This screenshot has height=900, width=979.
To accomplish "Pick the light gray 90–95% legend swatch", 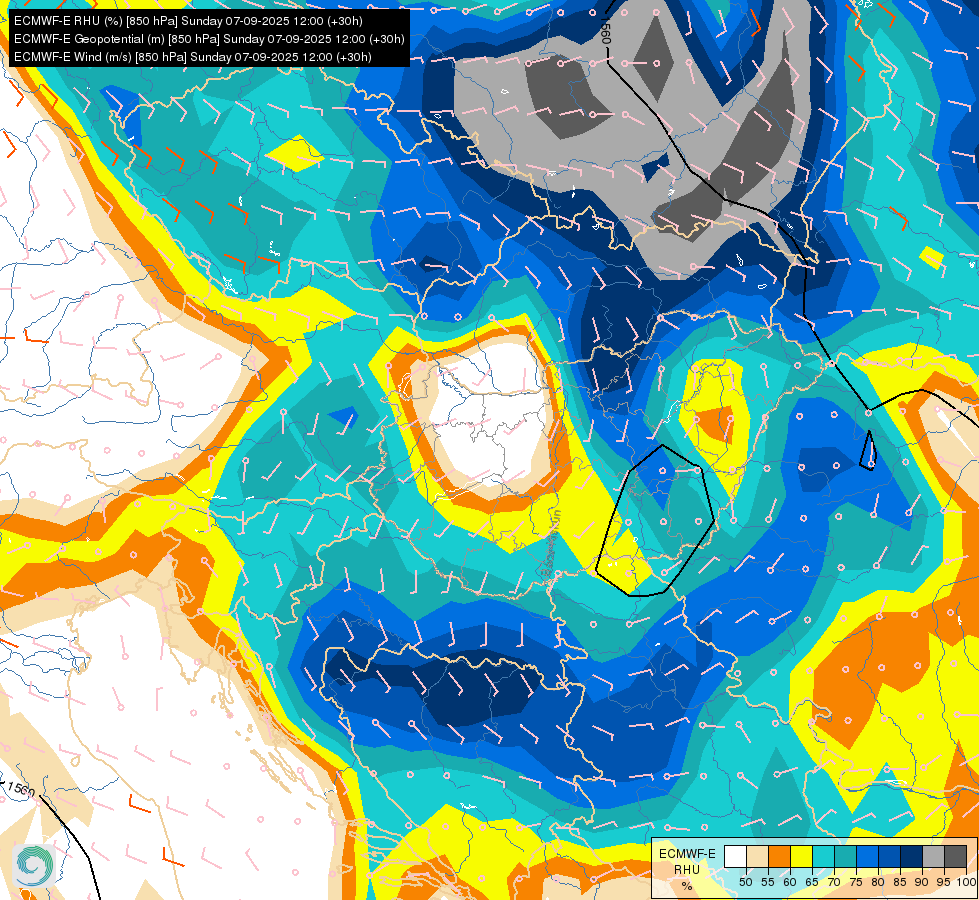I will (934, 856).
